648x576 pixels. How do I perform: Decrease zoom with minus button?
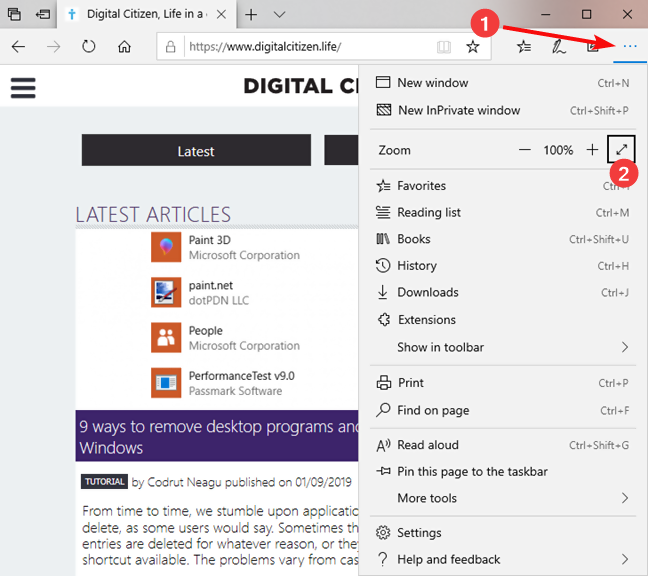(524, 150)
